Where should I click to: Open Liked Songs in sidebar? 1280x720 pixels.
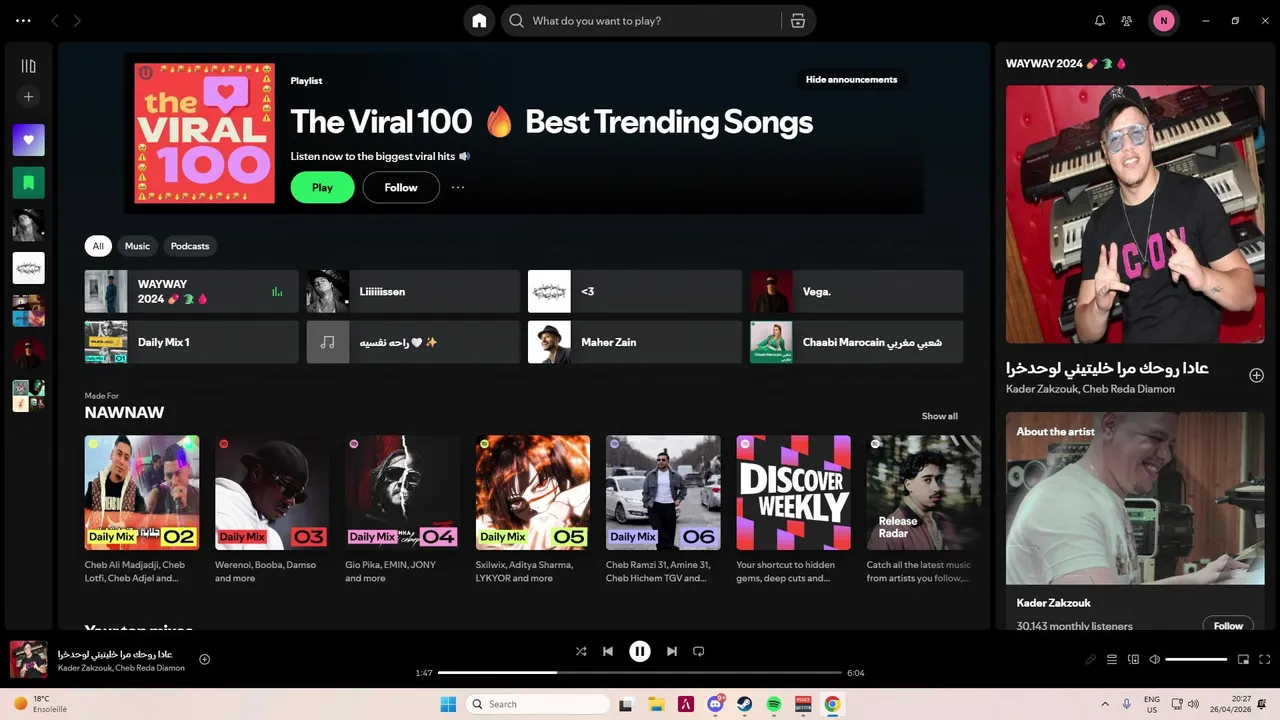[x=28, y=140]
